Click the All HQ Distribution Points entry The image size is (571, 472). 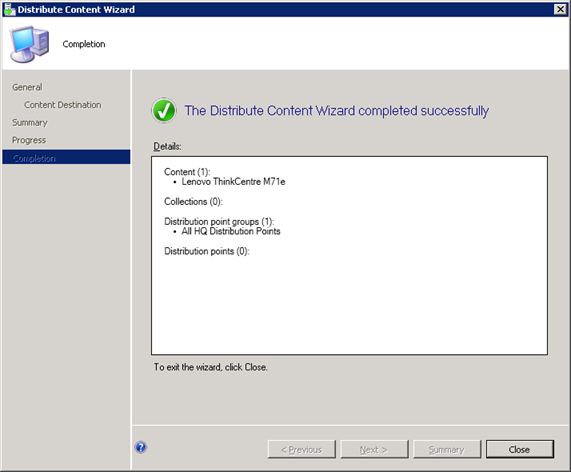click(x=231, y=231)
